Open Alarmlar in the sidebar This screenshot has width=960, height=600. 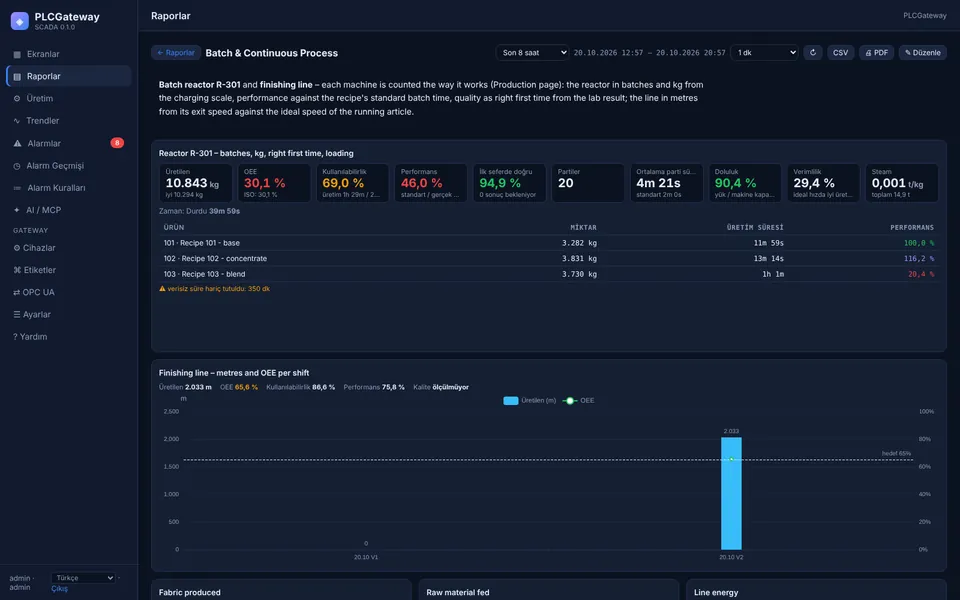pos(69,143)
